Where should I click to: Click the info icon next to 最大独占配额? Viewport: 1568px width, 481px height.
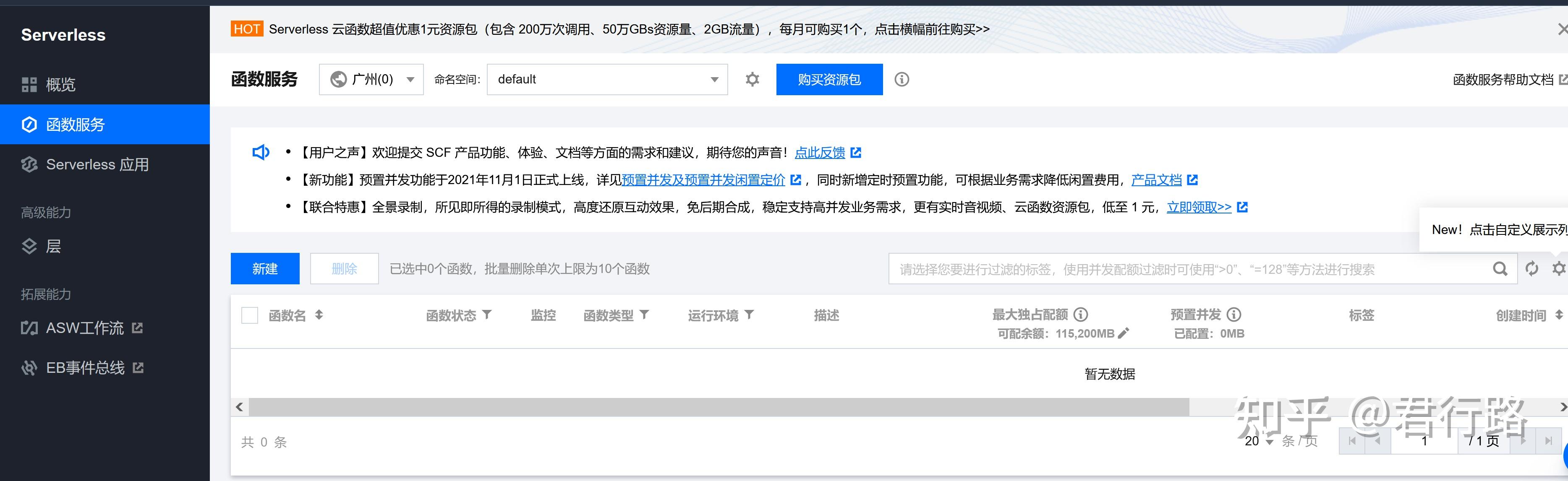(x=1081, y=315)
